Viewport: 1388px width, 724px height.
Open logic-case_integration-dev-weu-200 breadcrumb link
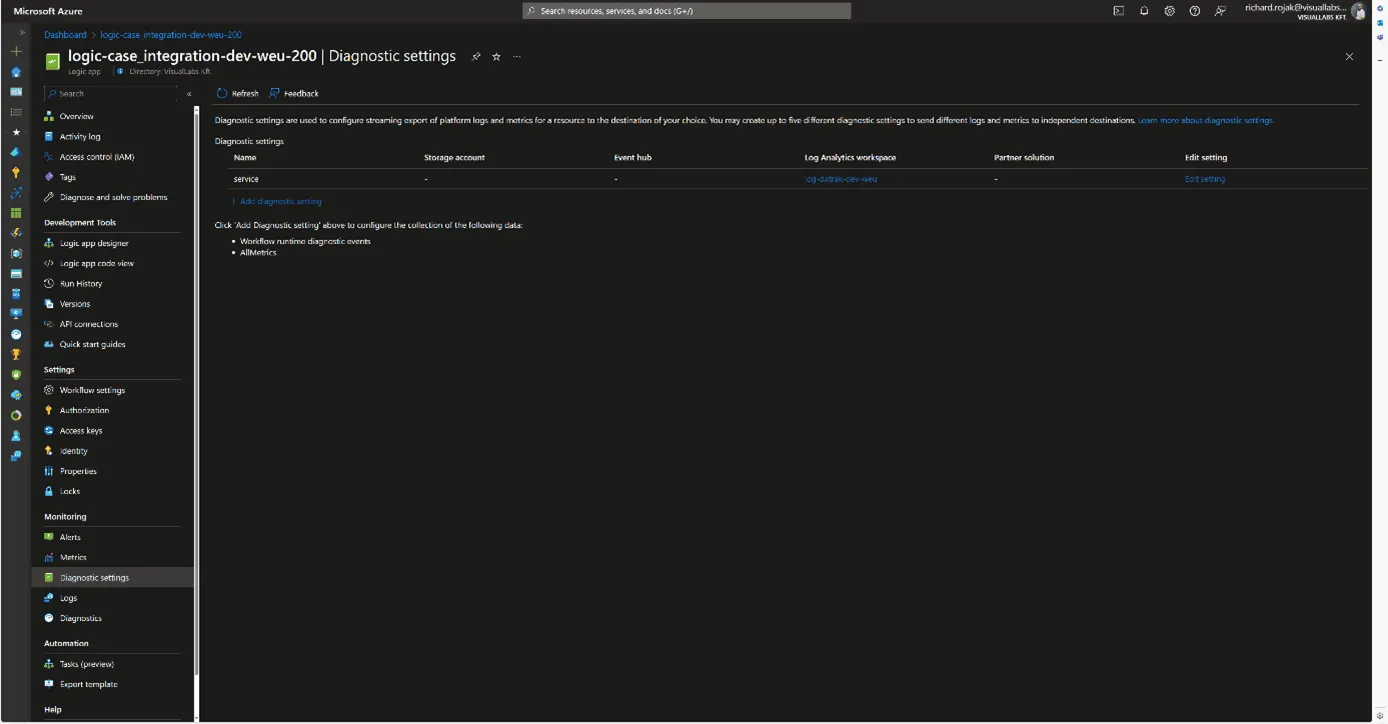pos(171,35)
